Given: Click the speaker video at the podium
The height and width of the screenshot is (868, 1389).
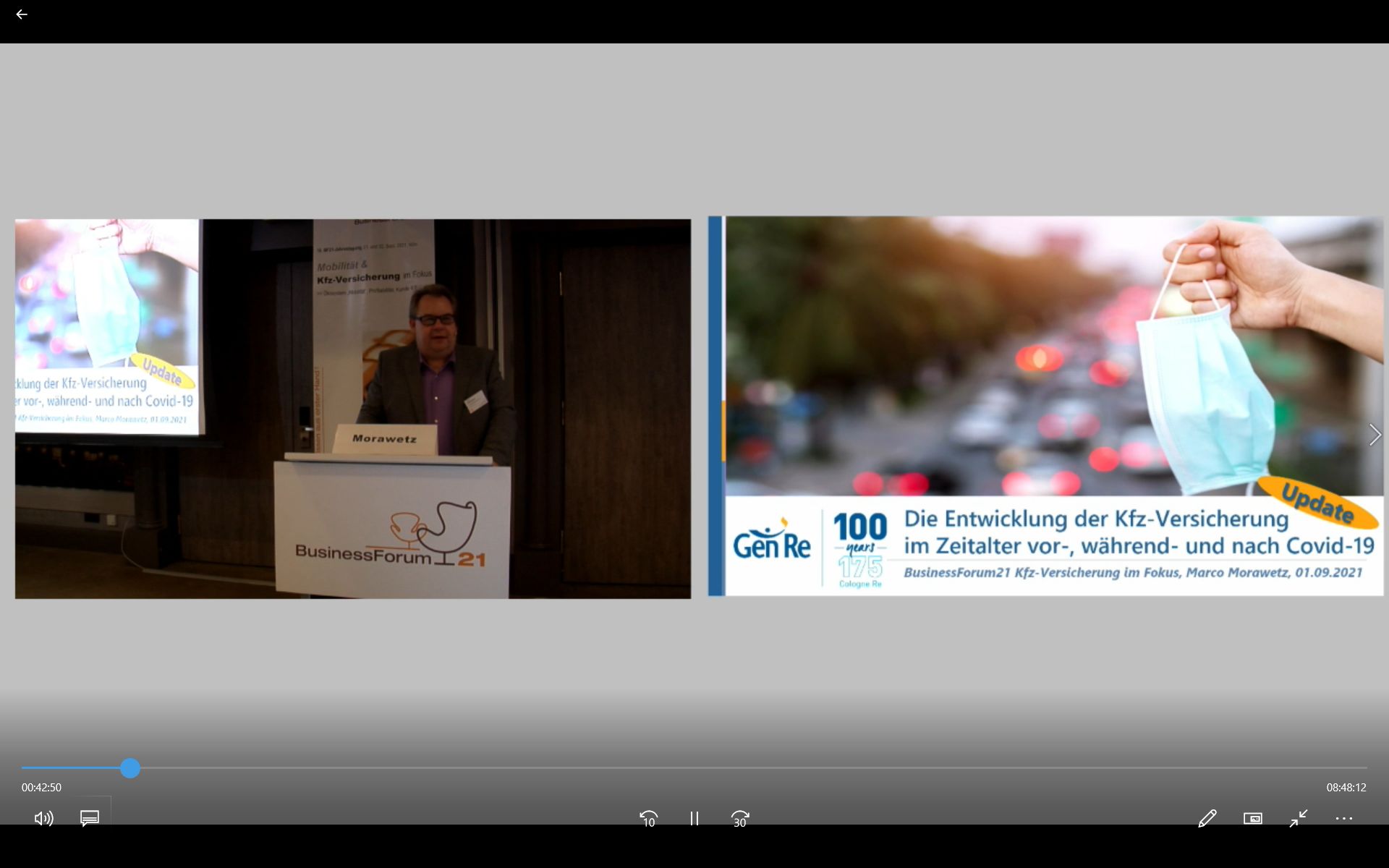Looking at the screenshot, I should pos(434,362).
